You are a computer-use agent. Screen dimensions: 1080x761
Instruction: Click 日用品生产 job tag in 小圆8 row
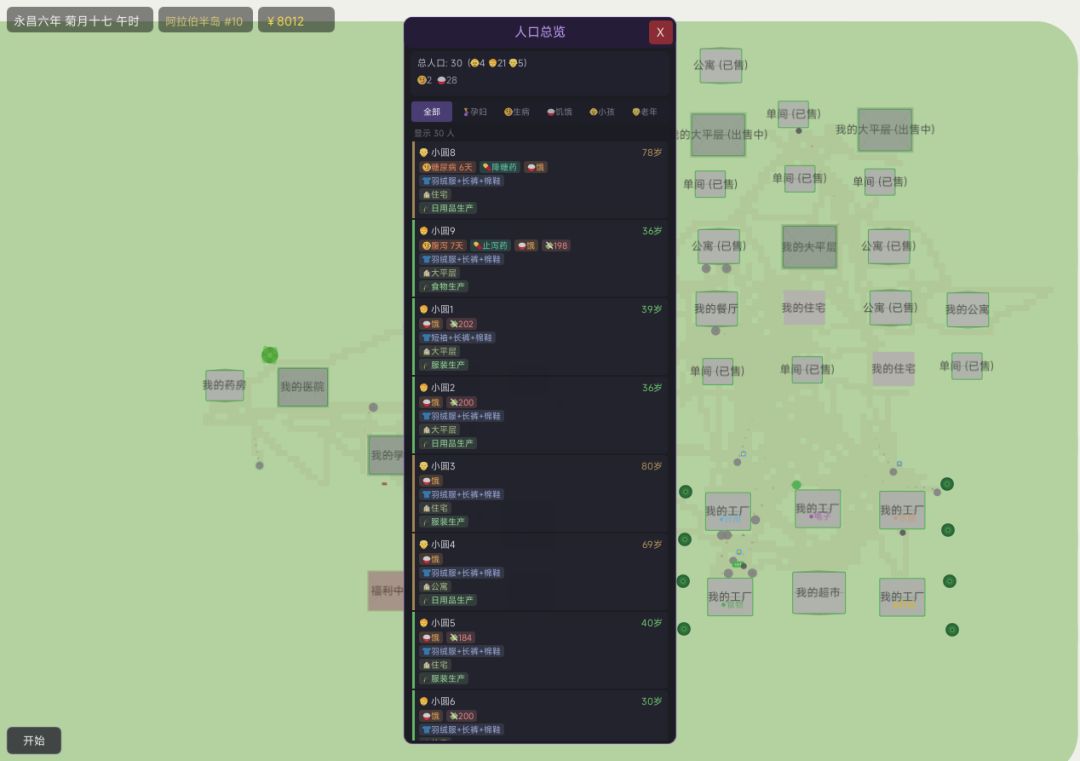tap(448, 208)
